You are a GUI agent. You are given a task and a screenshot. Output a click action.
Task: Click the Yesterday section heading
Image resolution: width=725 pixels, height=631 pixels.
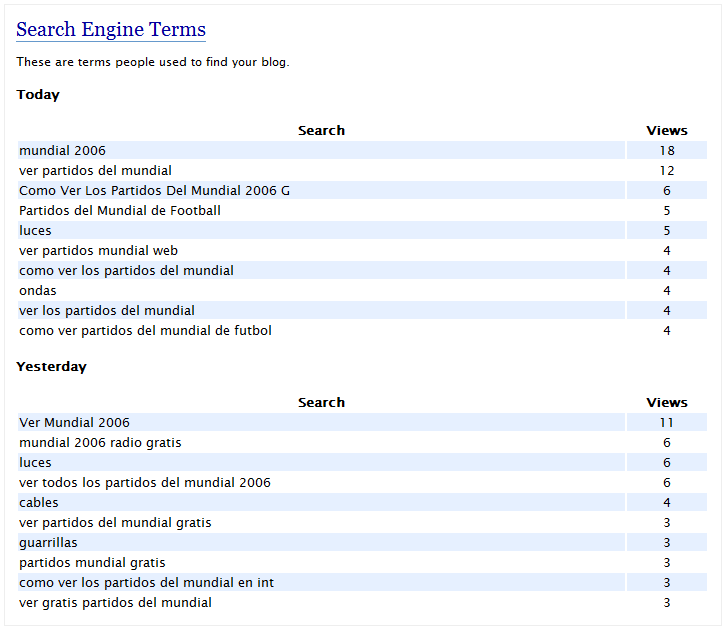coord(51,367)
